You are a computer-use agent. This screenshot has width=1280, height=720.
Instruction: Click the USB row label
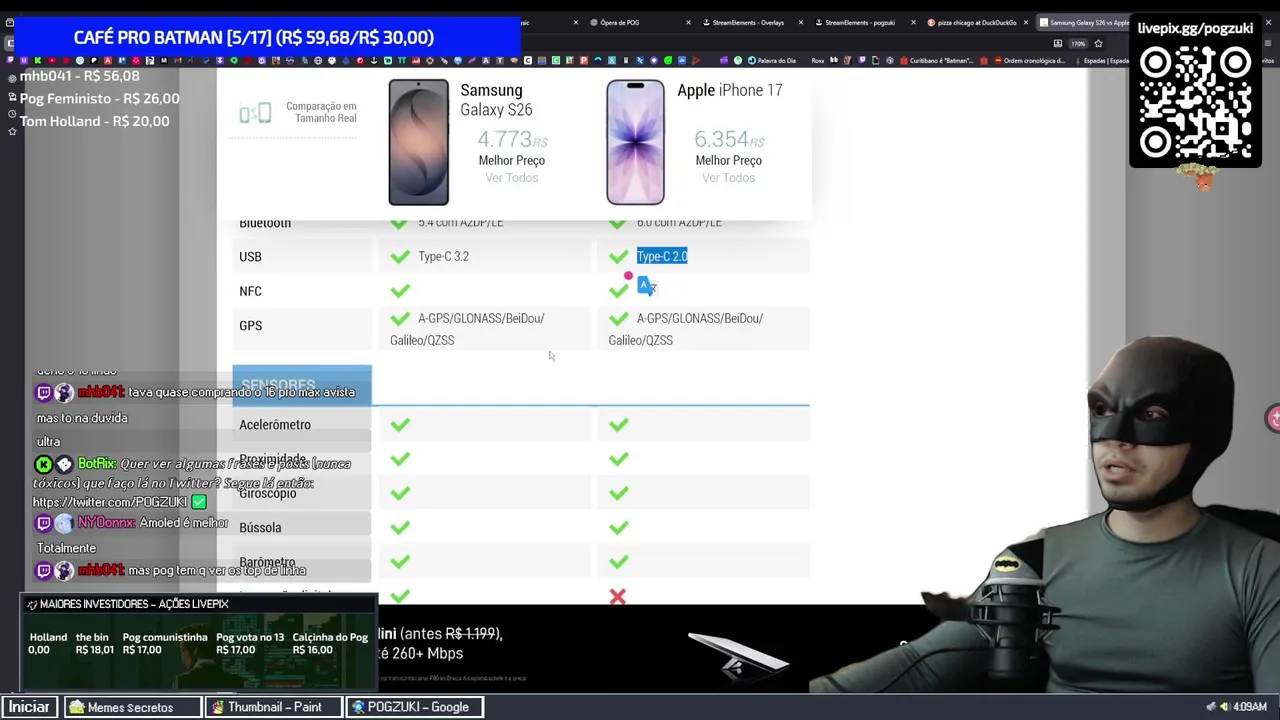(250, 257)
